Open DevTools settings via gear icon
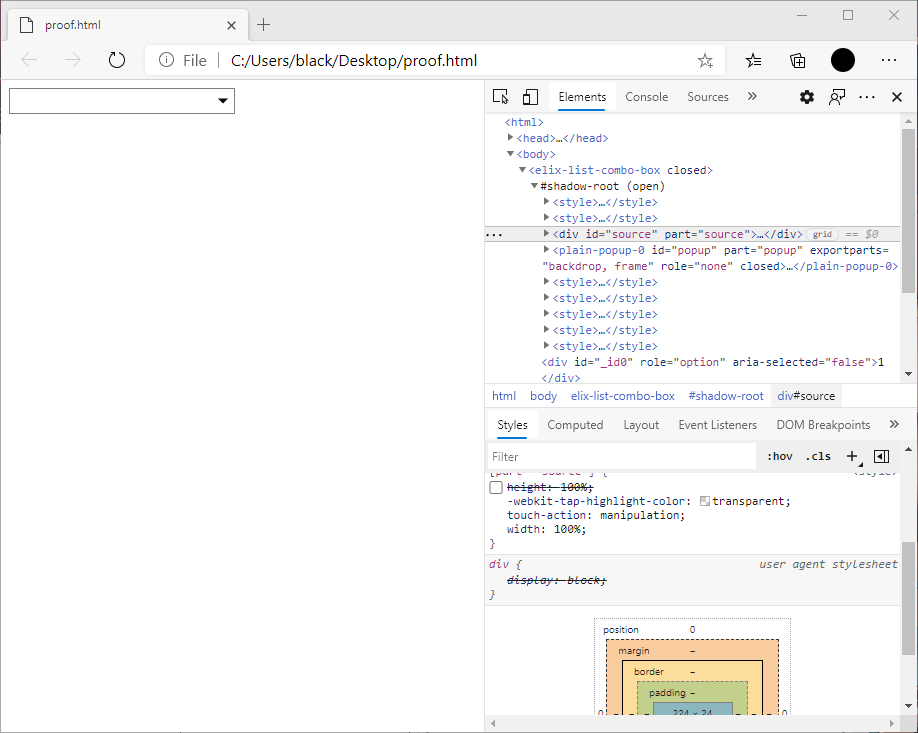918x733 pixels. pyautogui.click(x=807, y=96)
